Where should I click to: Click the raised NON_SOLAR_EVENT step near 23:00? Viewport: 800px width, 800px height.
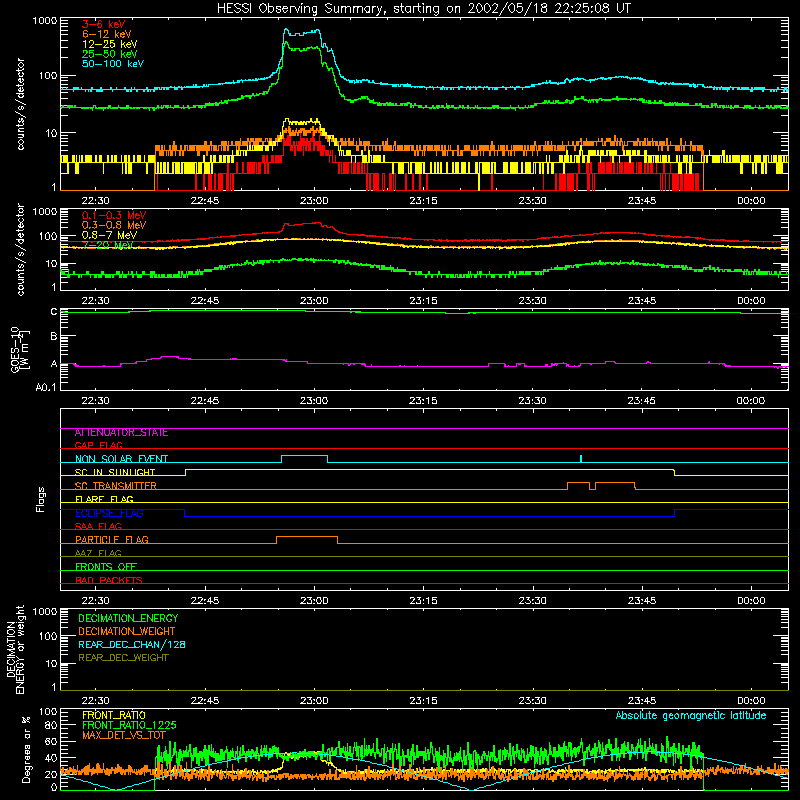coord(305,456)
